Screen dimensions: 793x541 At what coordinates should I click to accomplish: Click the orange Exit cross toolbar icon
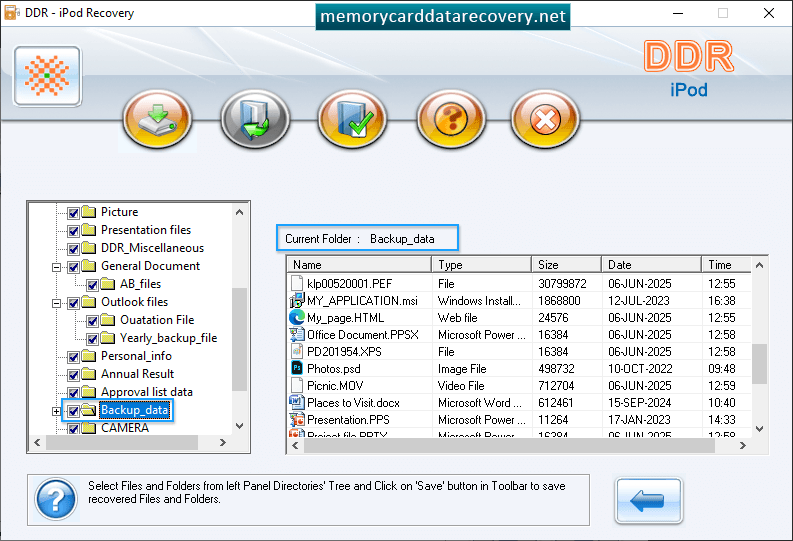(545, 120)
